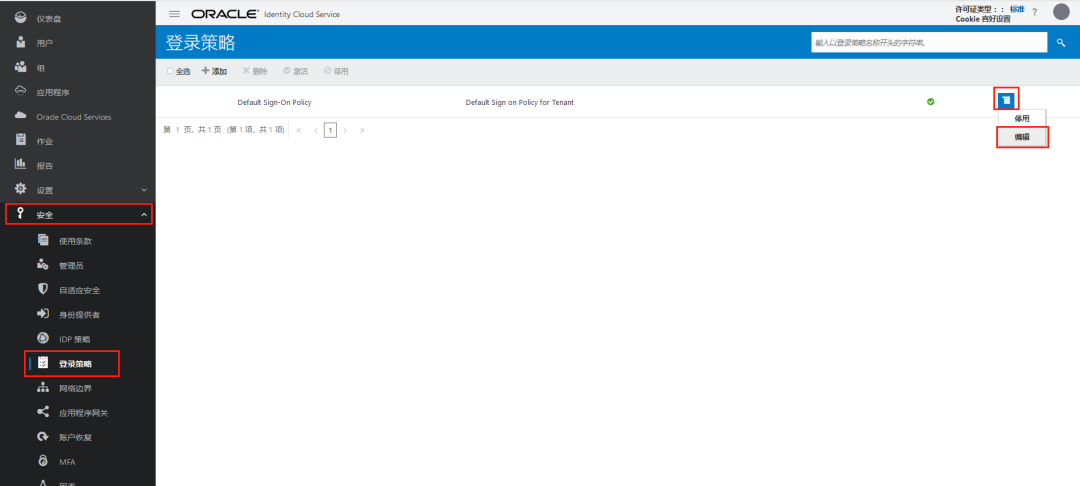
Task: Click the Oracle Identity Cloud Service logo
Action: (x=265, y=14)
